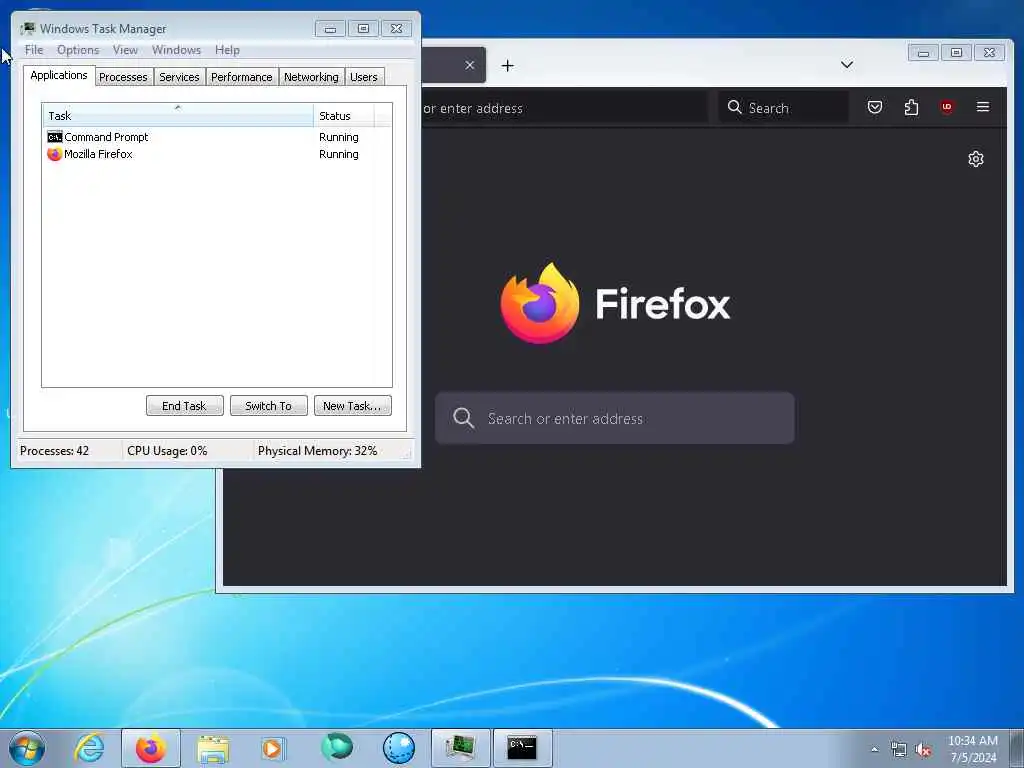Click the Firefox address bar field
1024x768 pixels.
564,108
